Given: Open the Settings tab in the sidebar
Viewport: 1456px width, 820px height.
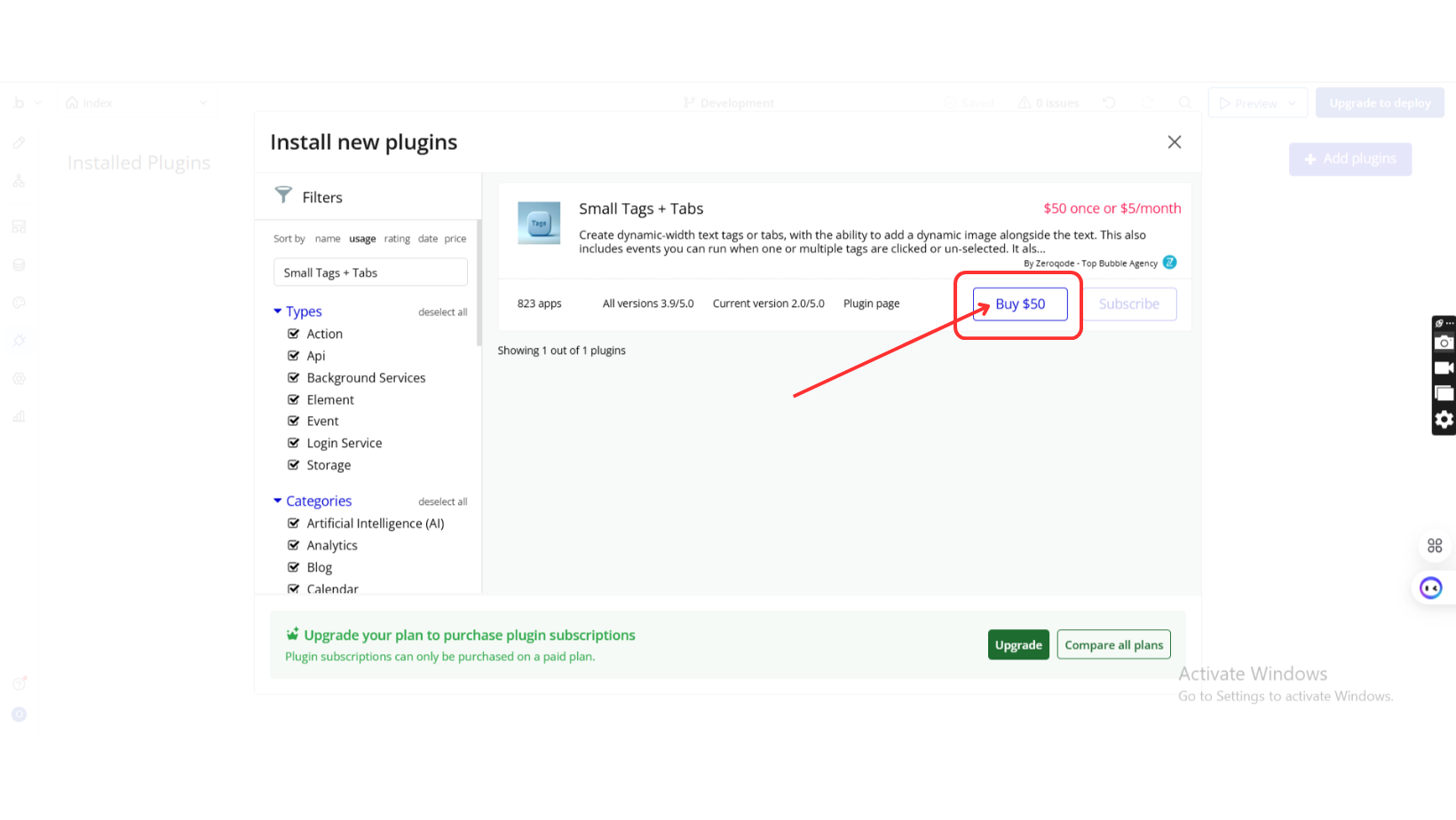Looking at the screenshot, I should tap(19, 379).
